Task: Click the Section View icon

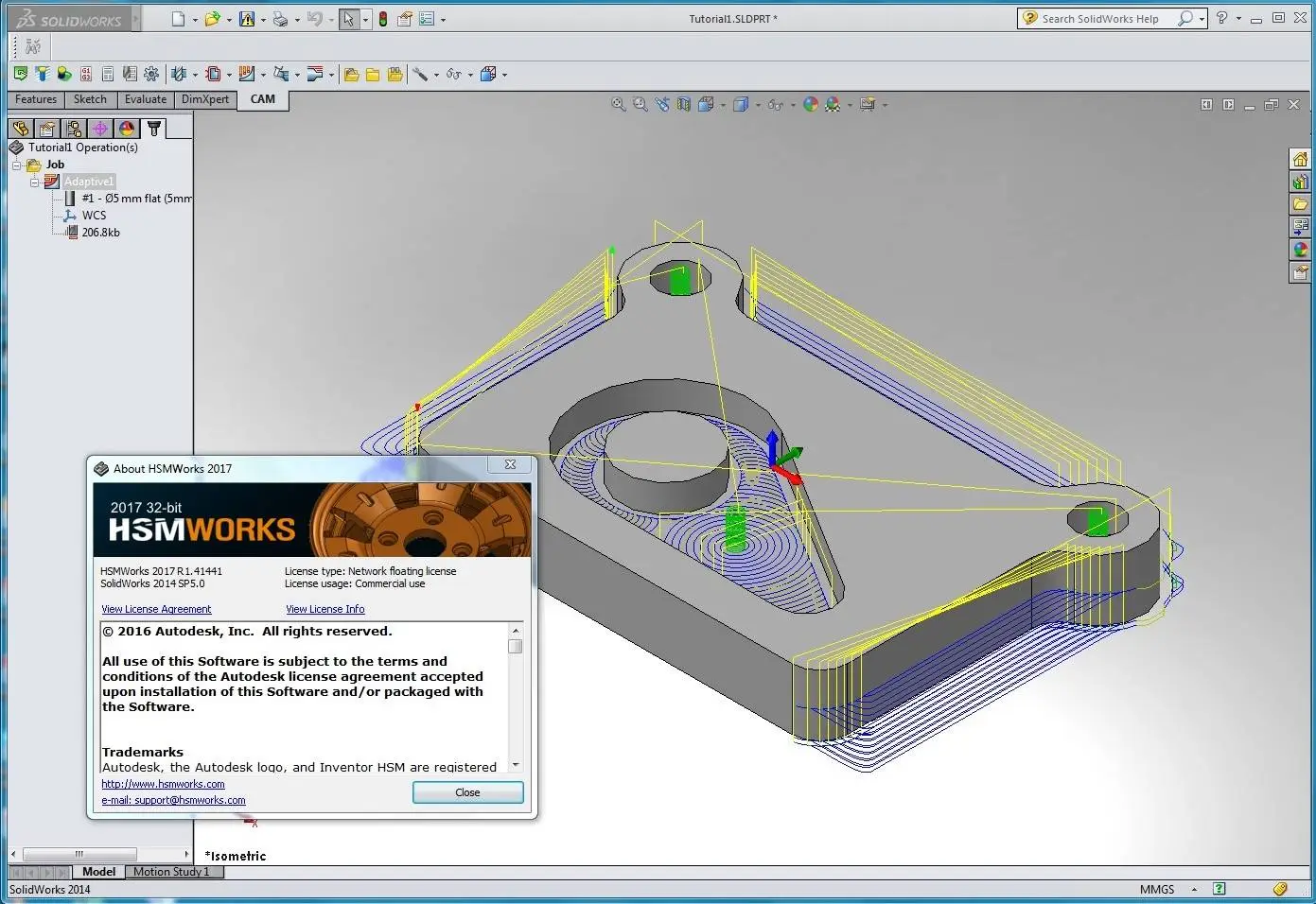Action: click(684, 105)
